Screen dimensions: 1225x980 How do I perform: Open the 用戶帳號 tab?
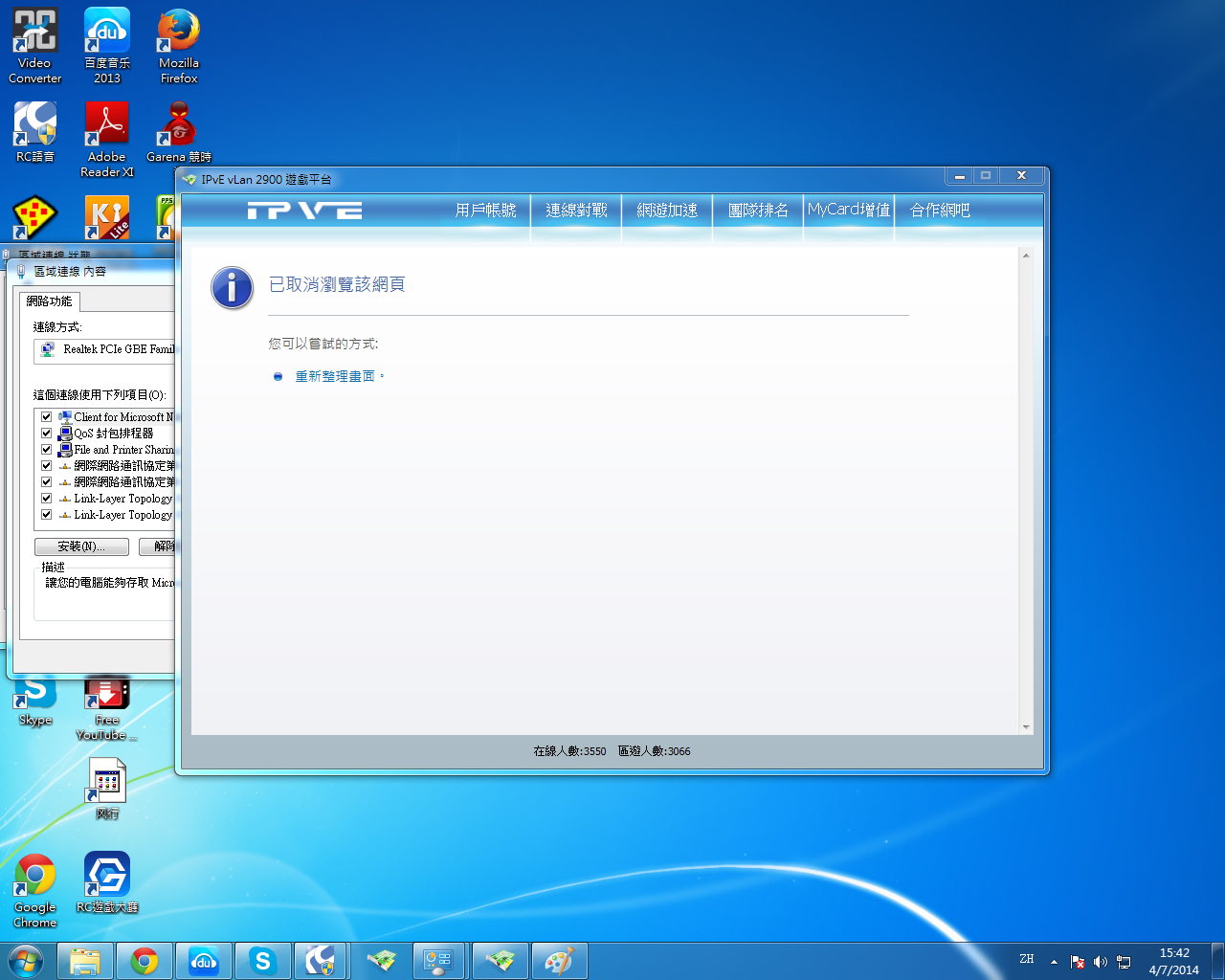[485, 210]
